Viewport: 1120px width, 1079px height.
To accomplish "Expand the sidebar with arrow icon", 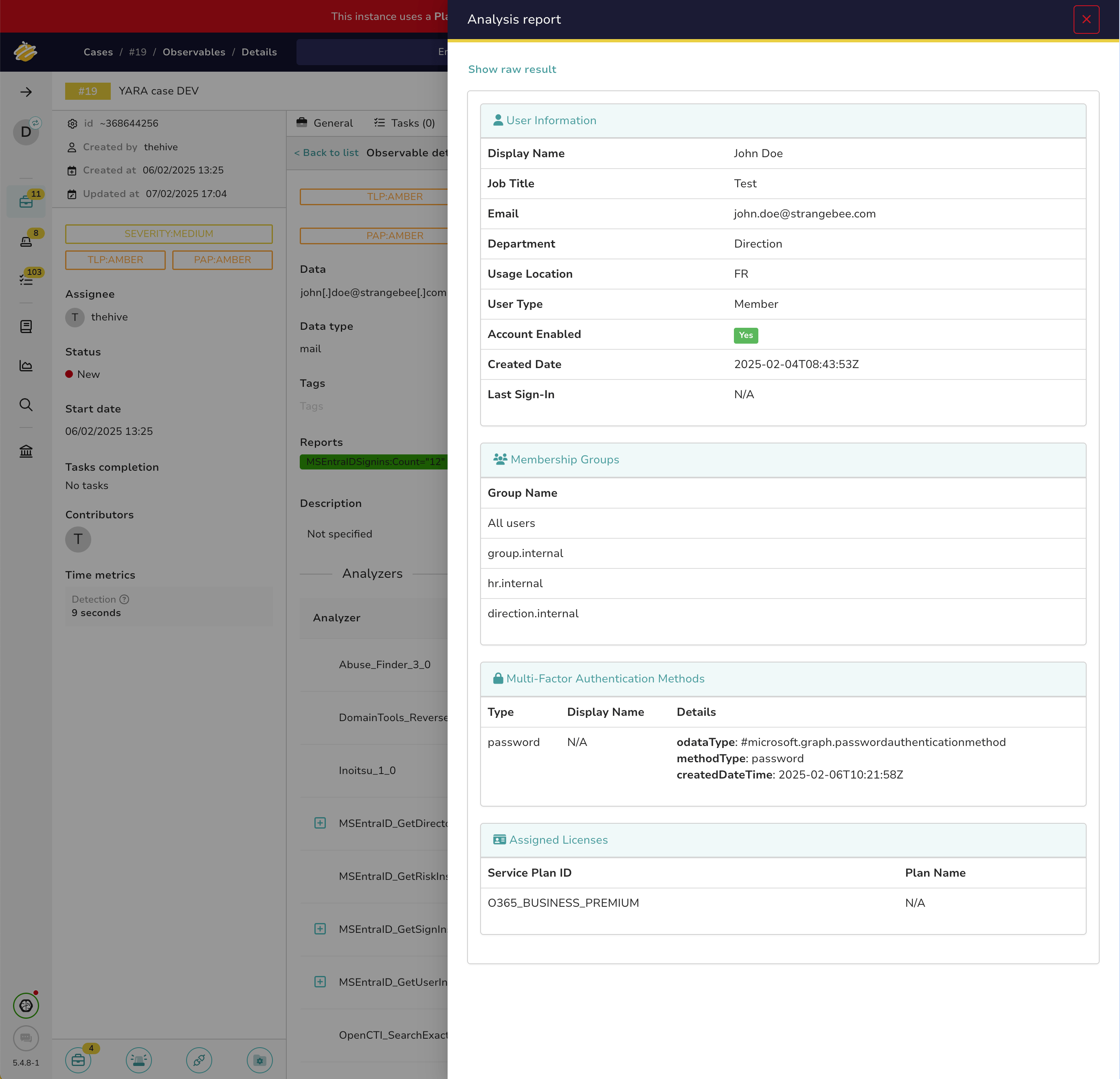I will pos(26,92).
